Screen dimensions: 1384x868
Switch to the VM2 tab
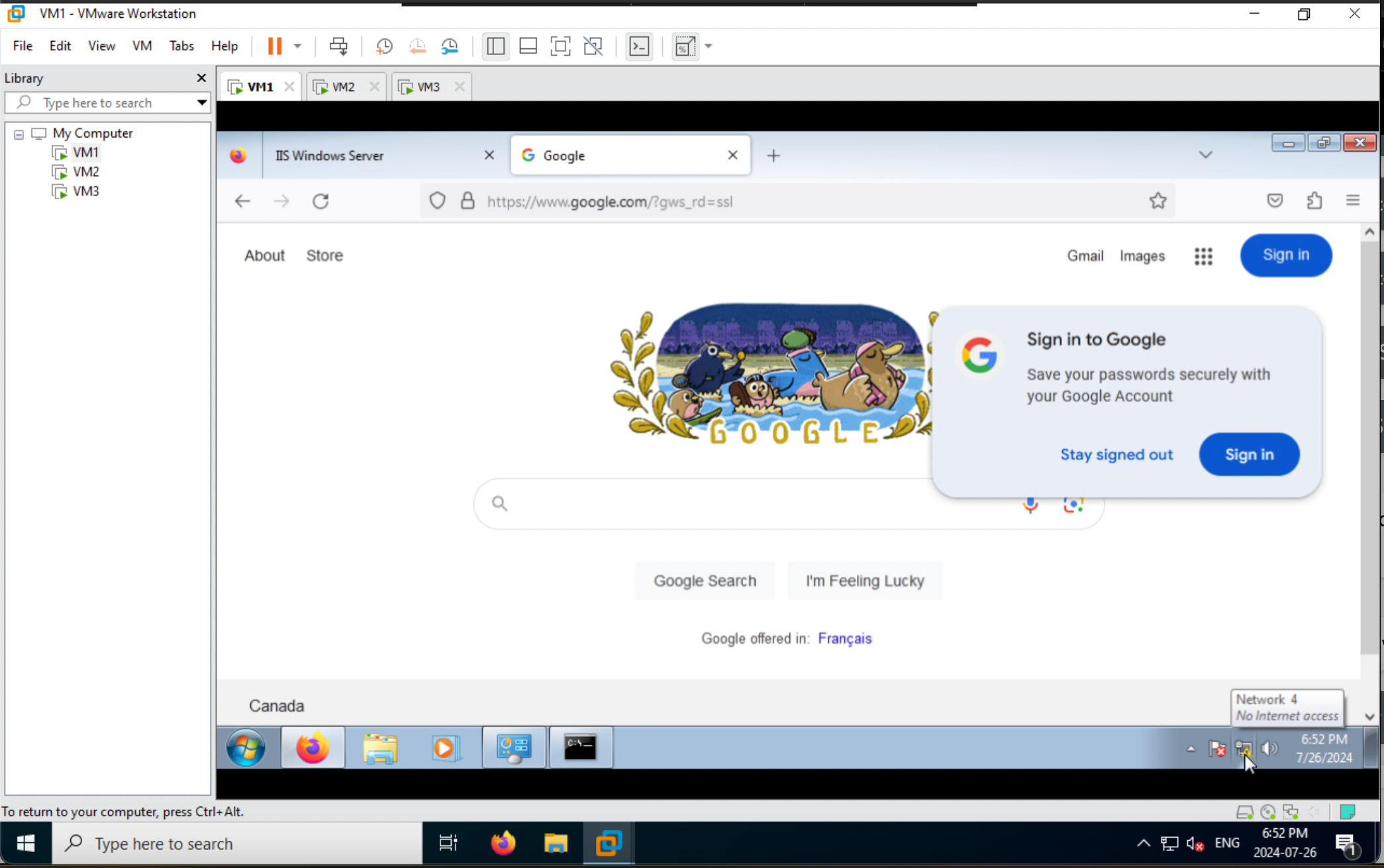342,86
